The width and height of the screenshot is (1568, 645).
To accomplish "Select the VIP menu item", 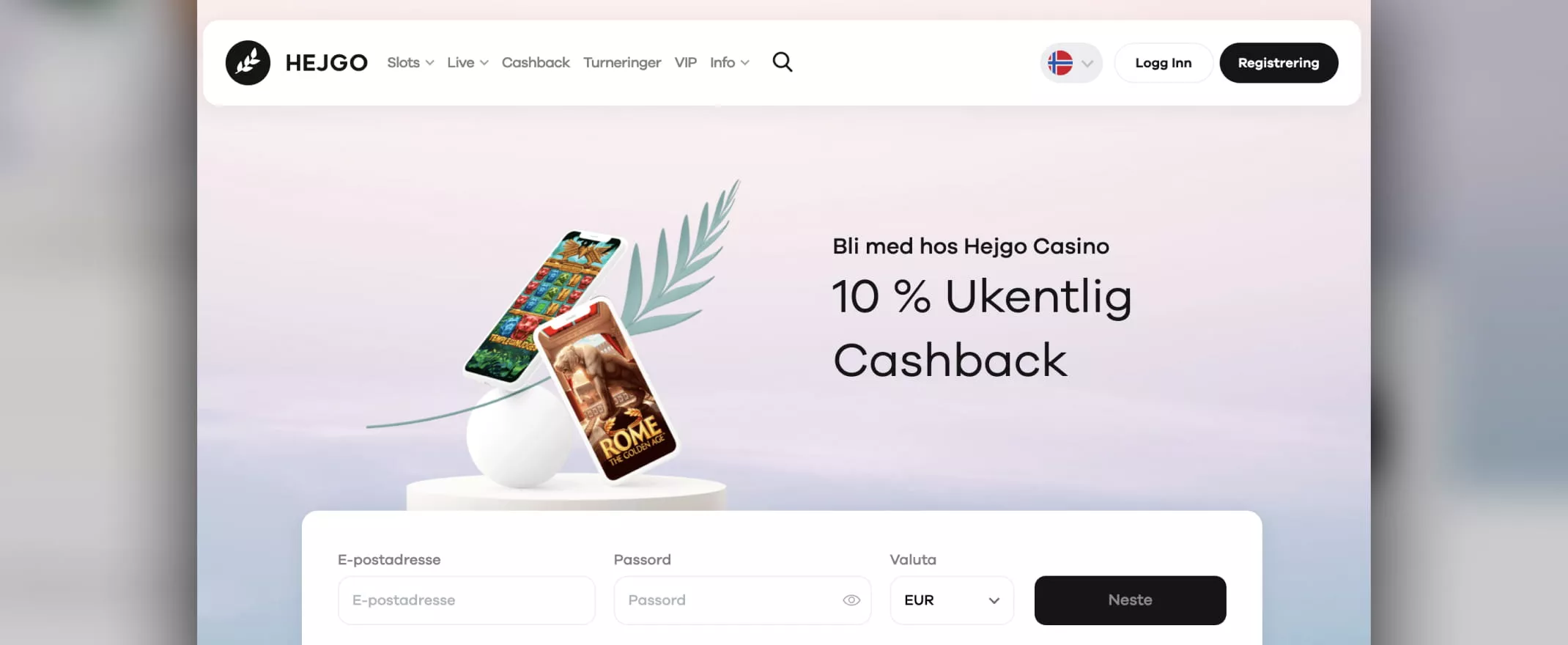I will pyautogui.click(x=685, y=63).
